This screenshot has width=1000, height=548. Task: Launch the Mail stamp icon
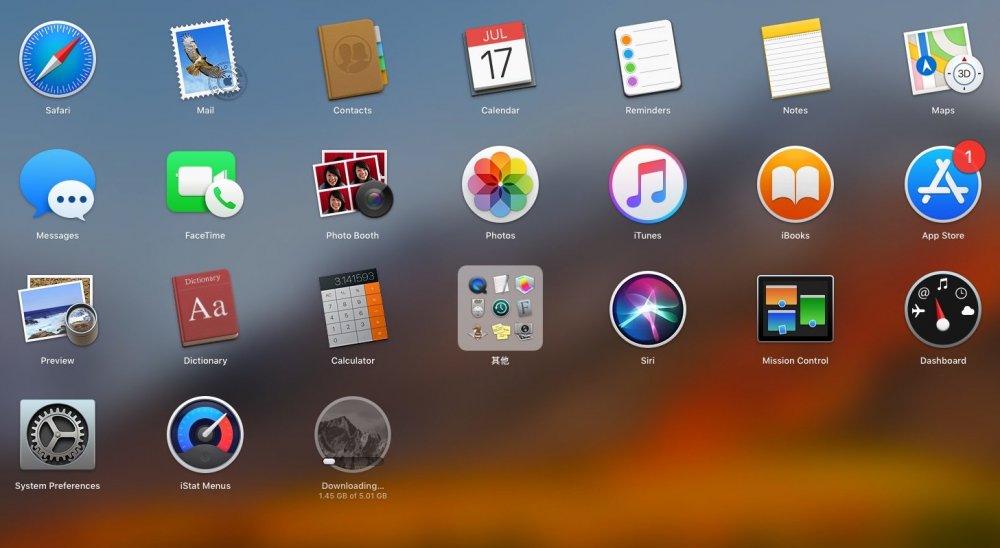[x=206, y=59]
